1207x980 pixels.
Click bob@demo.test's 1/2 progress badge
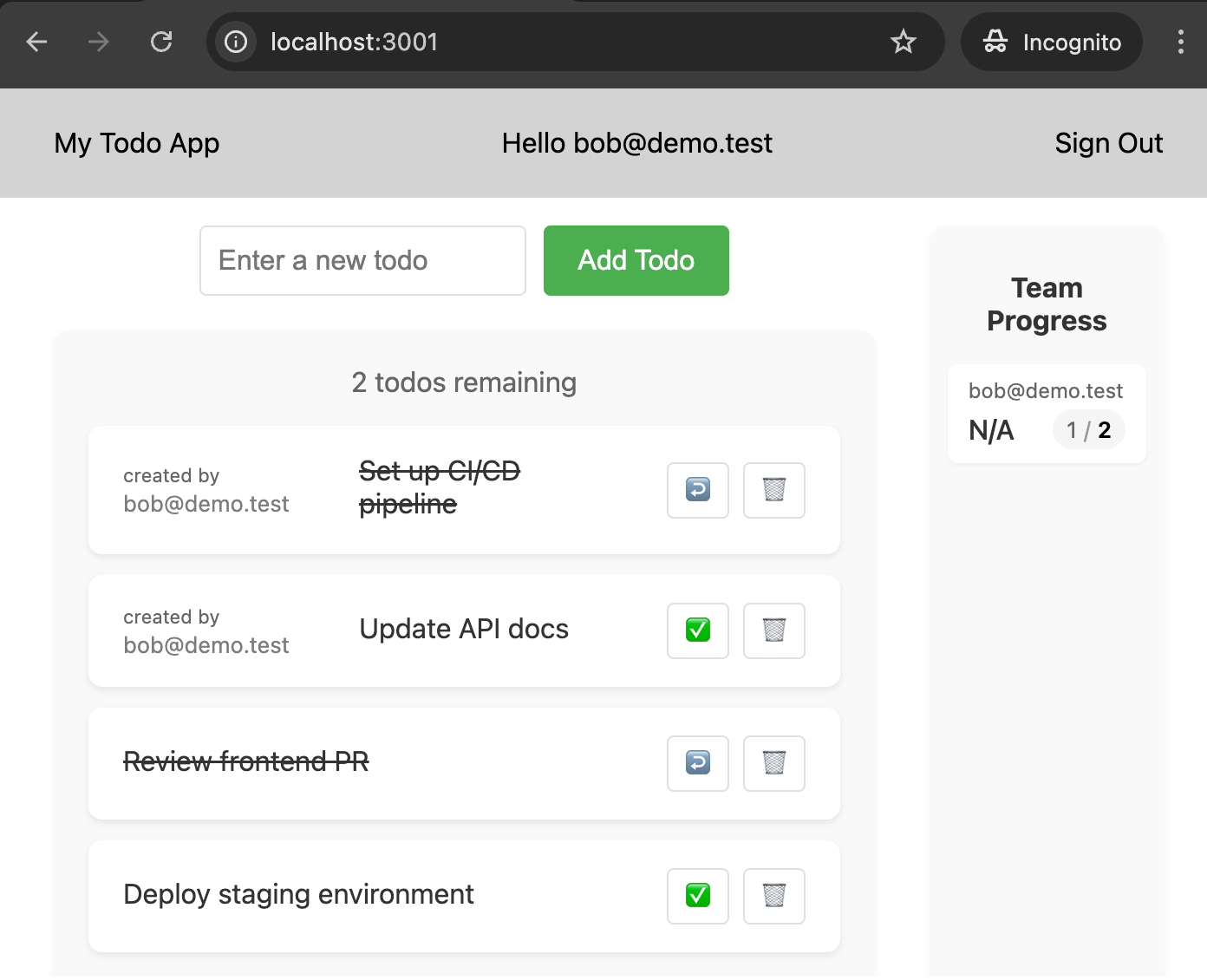click(1088, 429)
